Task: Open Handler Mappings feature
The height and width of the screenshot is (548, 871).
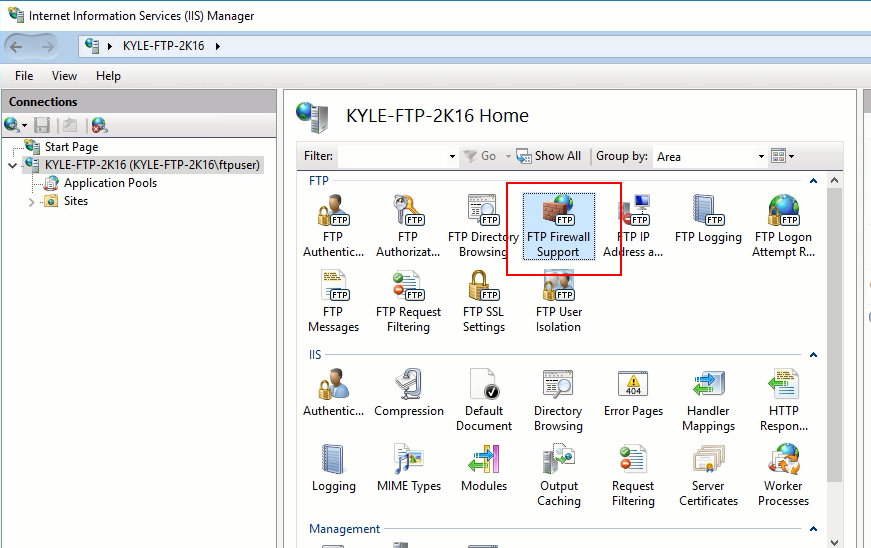Action: pos(708,400)
